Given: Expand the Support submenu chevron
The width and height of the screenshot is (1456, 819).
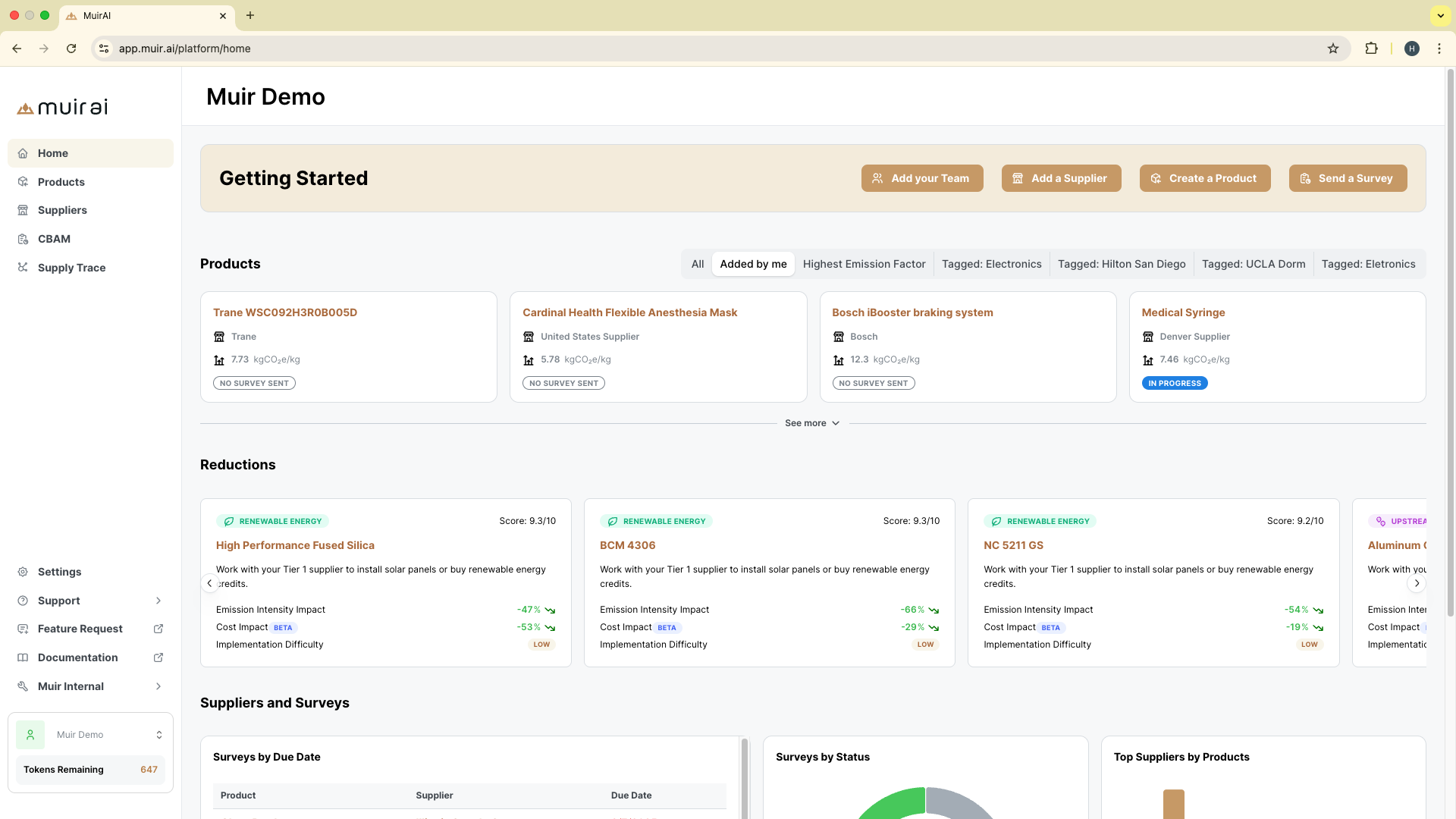Looking at the screenshot, I should [158, 601].
